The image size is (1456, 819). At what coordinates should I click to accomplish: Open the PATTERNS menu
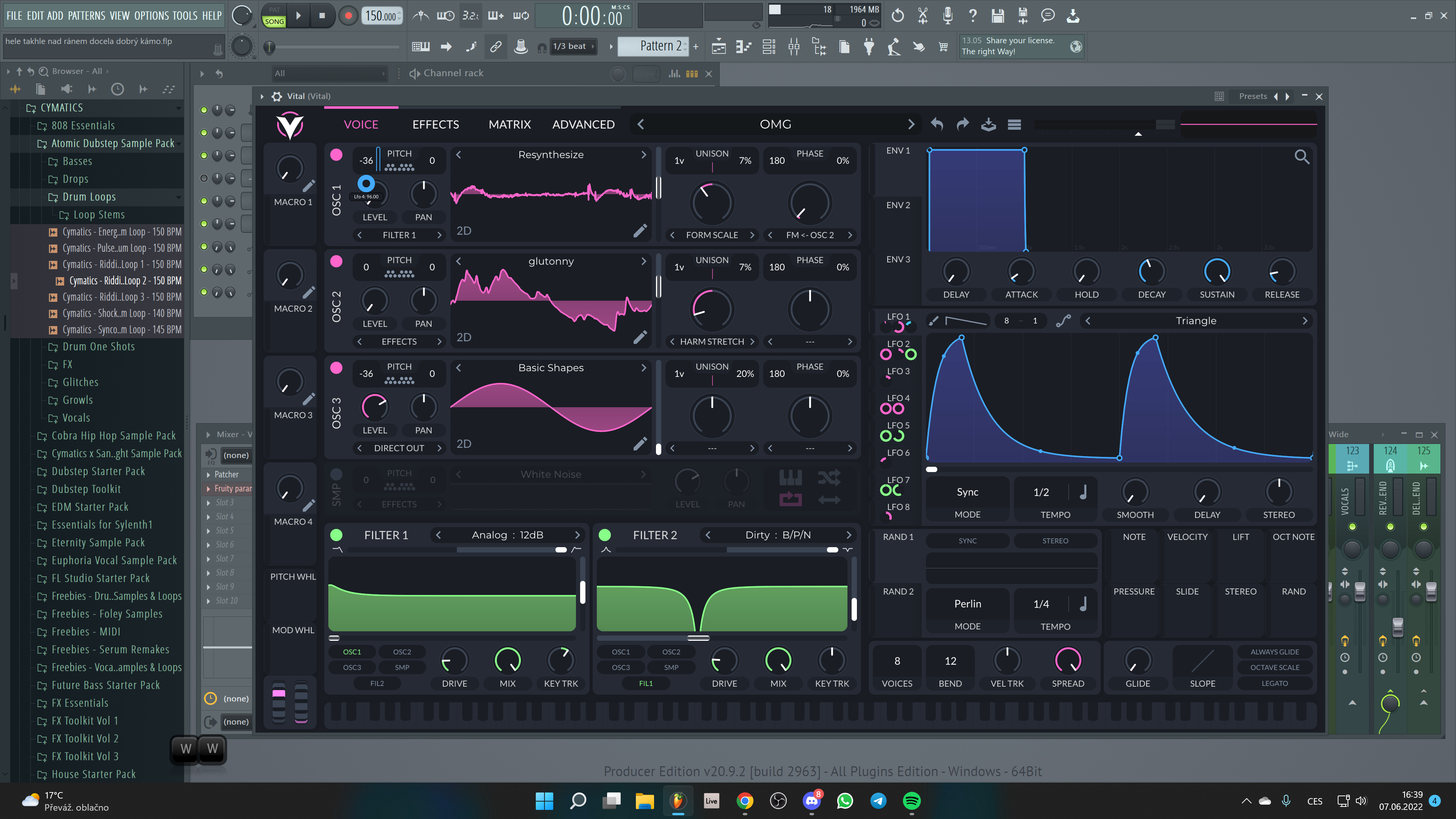(x=86, y=16)
